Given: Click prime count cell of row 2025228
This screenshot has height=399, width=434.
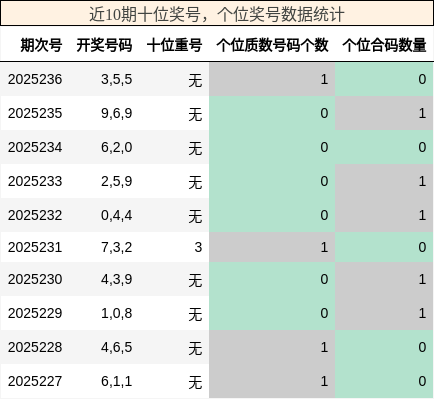Looking at the screenshot, I should (x=272, y=347).
